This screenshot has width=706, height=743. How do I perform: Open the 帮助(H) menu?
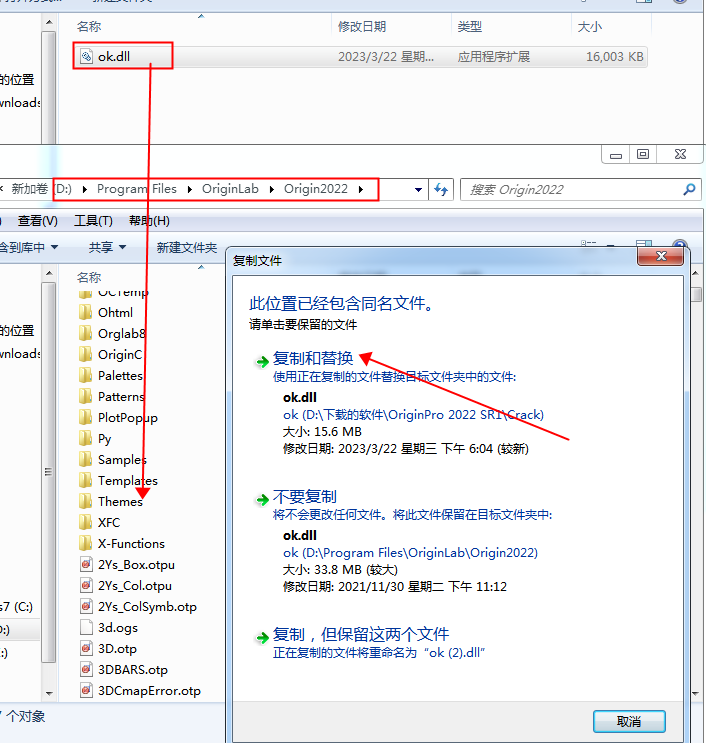pyautogui.click(x=149, y=221)
